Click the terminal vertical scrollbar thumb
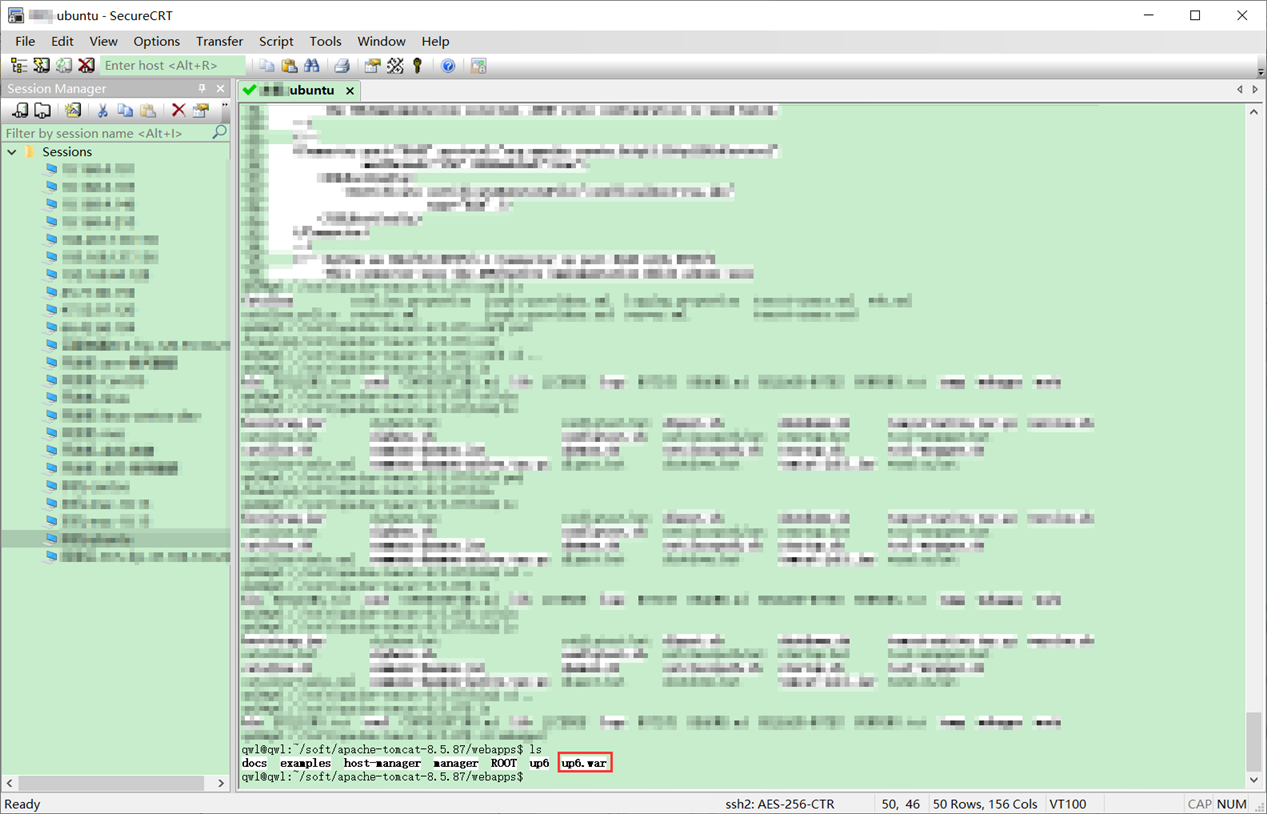Image resolution: width=1267 pixels, height=814 pixels. point(1254,741)
